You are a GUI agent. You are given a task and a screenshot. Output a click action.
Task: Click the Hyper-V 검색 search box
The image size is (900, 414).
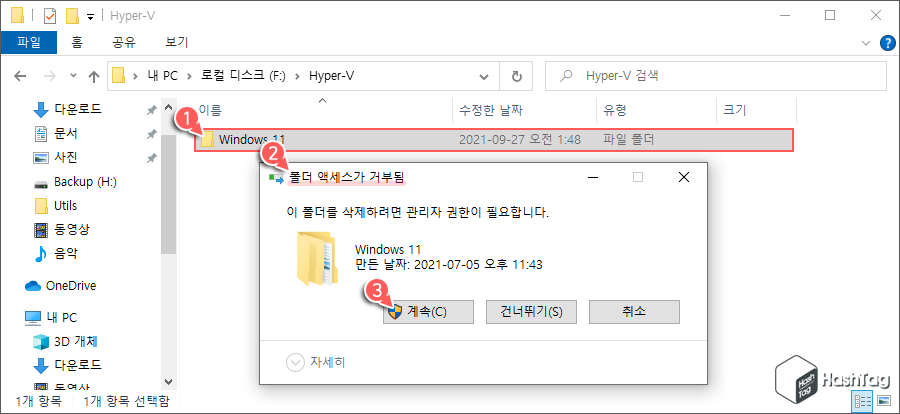(x=717, y=76)
